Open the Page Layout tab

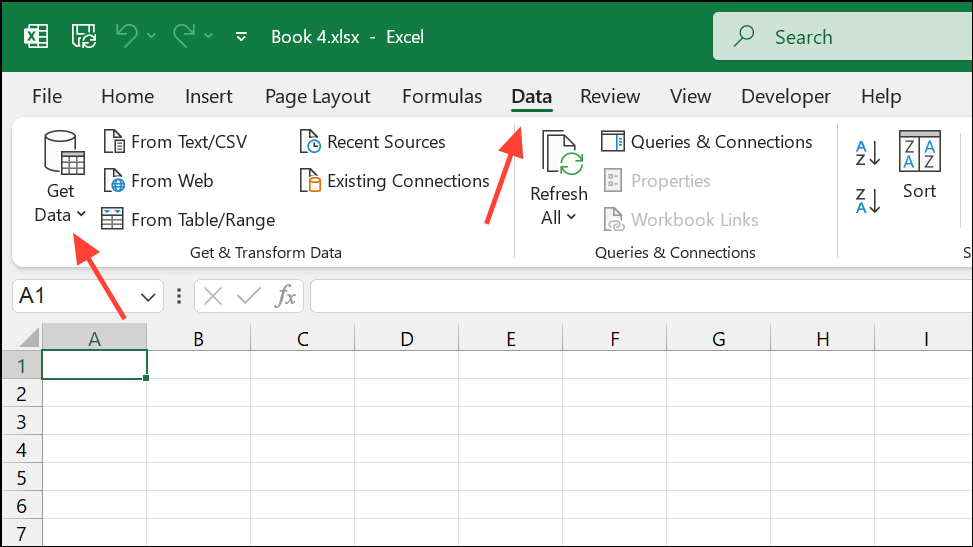pyautogui.click(x=317, y=96)
